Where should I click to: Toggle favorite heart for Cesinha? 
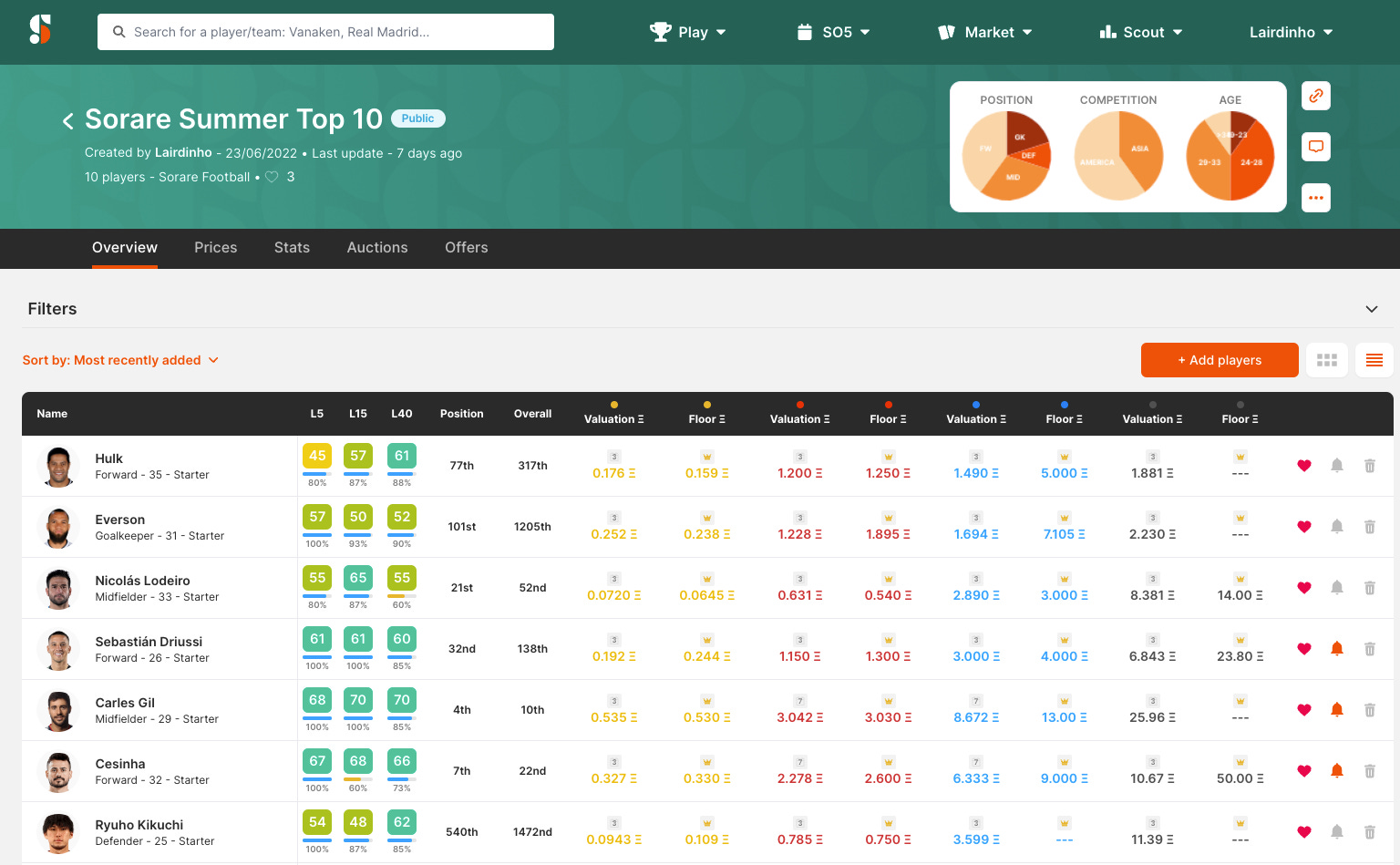pyautogui.click(x=1304, y=771)
